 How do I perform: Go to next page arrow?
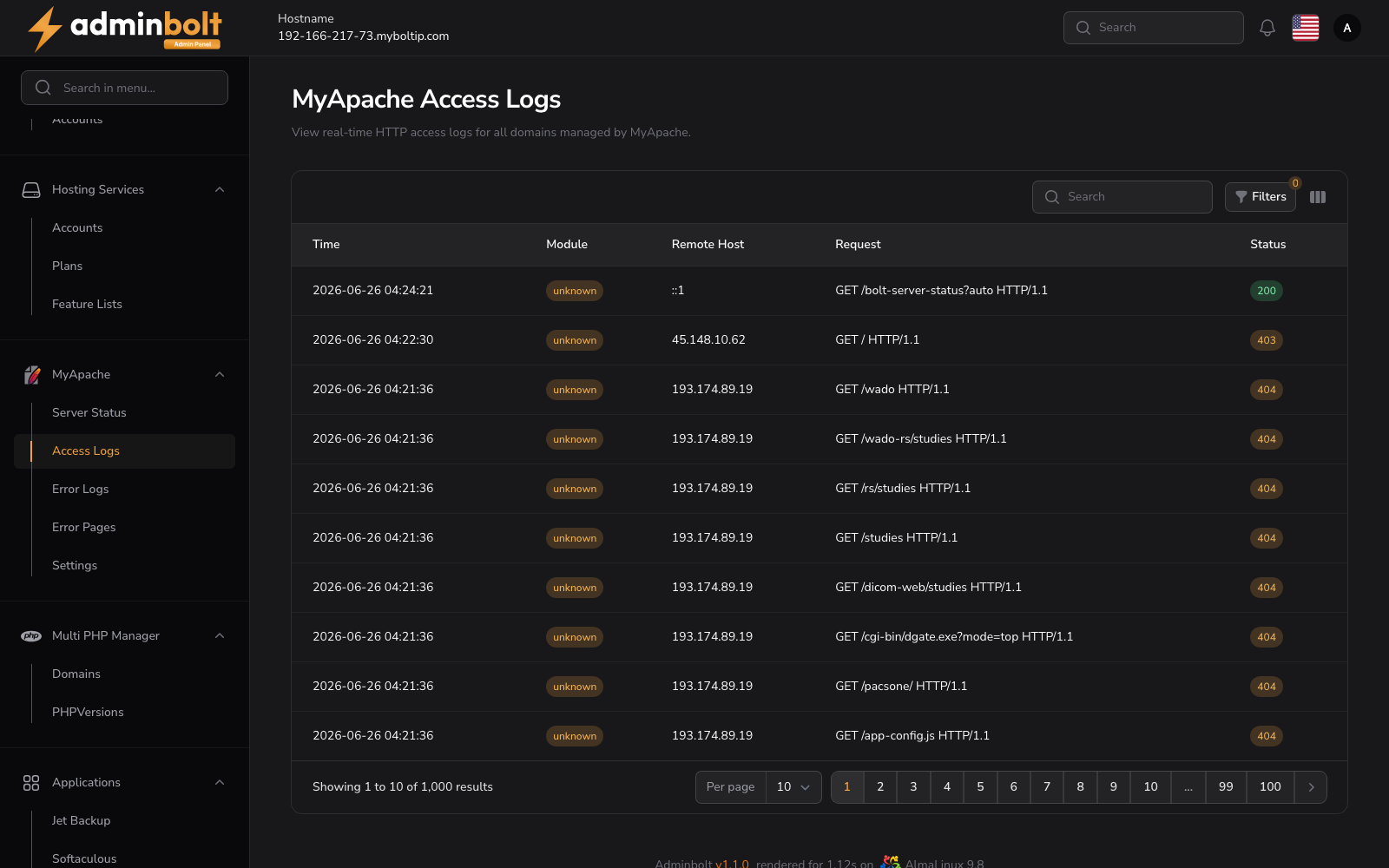(x=1311, y=787)
